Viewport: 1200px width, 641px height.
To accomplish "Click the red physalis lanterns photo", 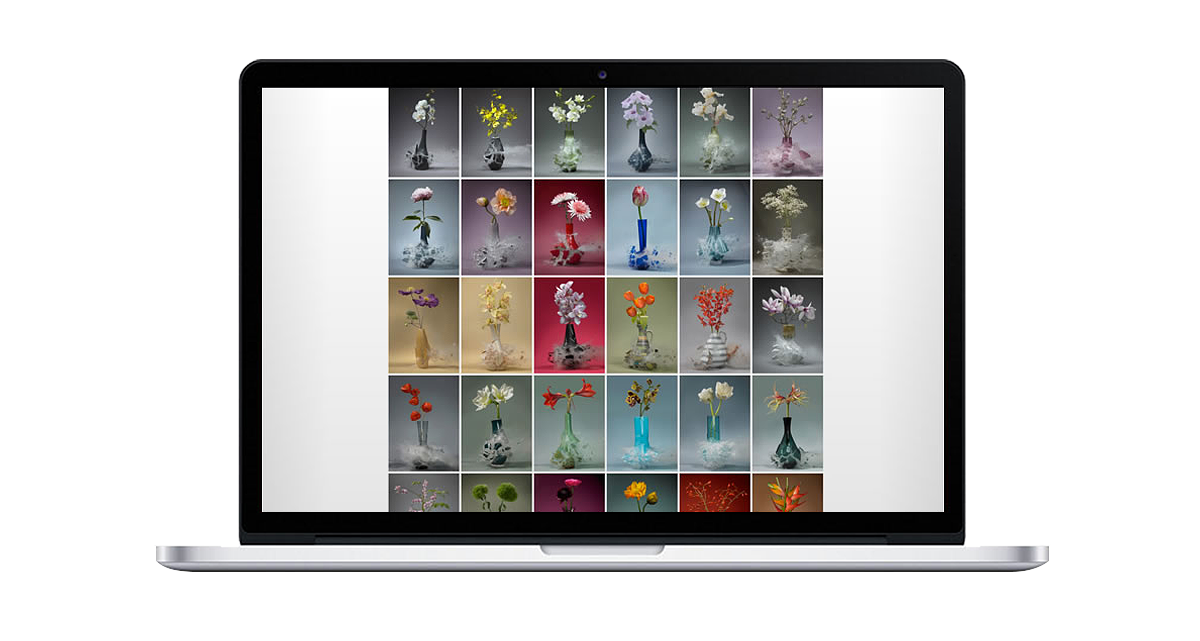I will coord(423,422).
